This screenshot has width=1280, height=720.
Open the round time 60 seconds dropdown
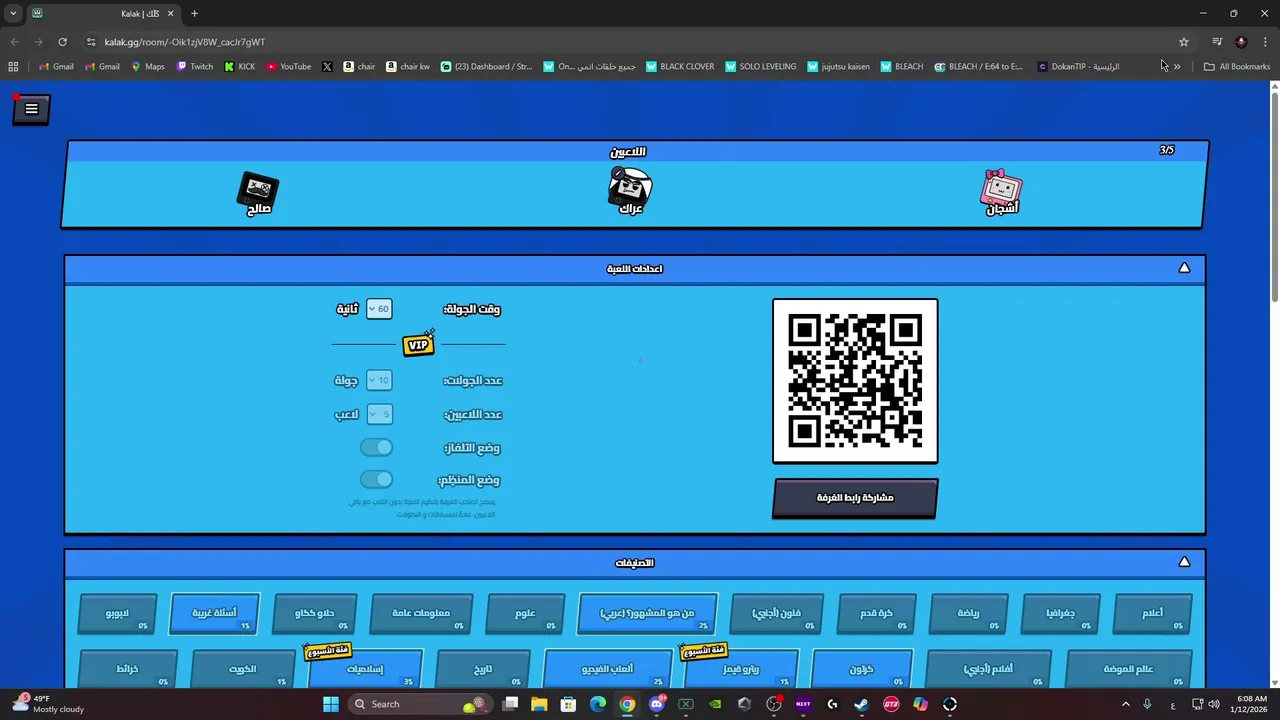point(379,309)
